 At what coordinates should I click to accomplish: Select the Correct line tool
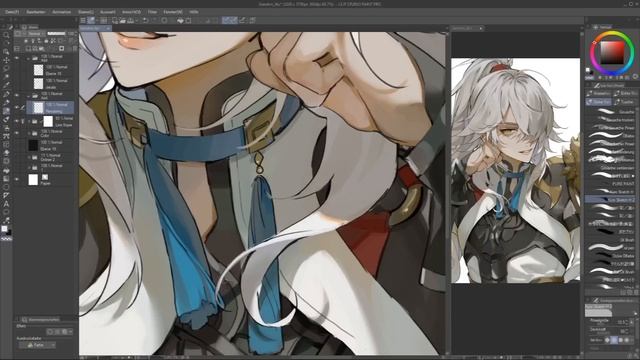coord(6,221)
